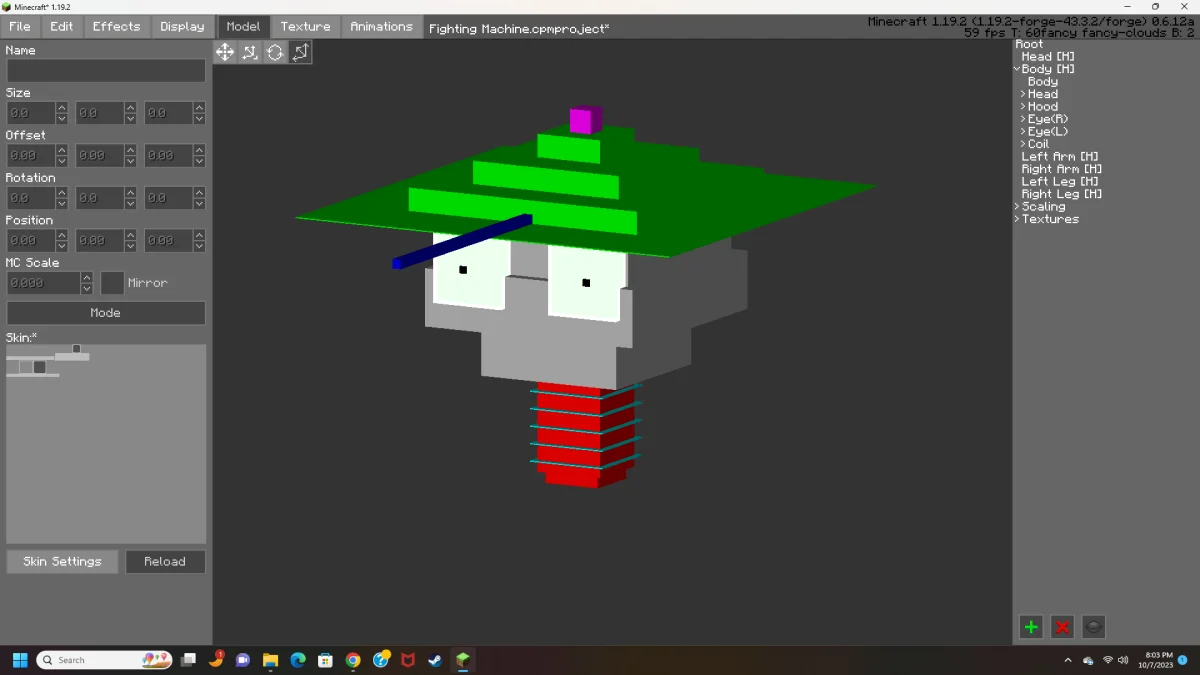This screenshot has width=1200, height=675.
Task: Open the Effects menu
Action: pos(117,27)
